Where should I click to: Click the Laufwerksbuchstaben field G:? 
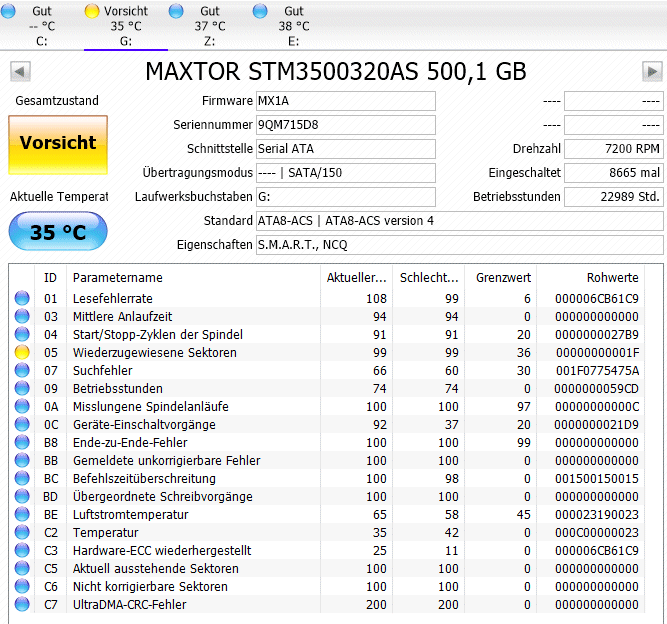point(346,197)
